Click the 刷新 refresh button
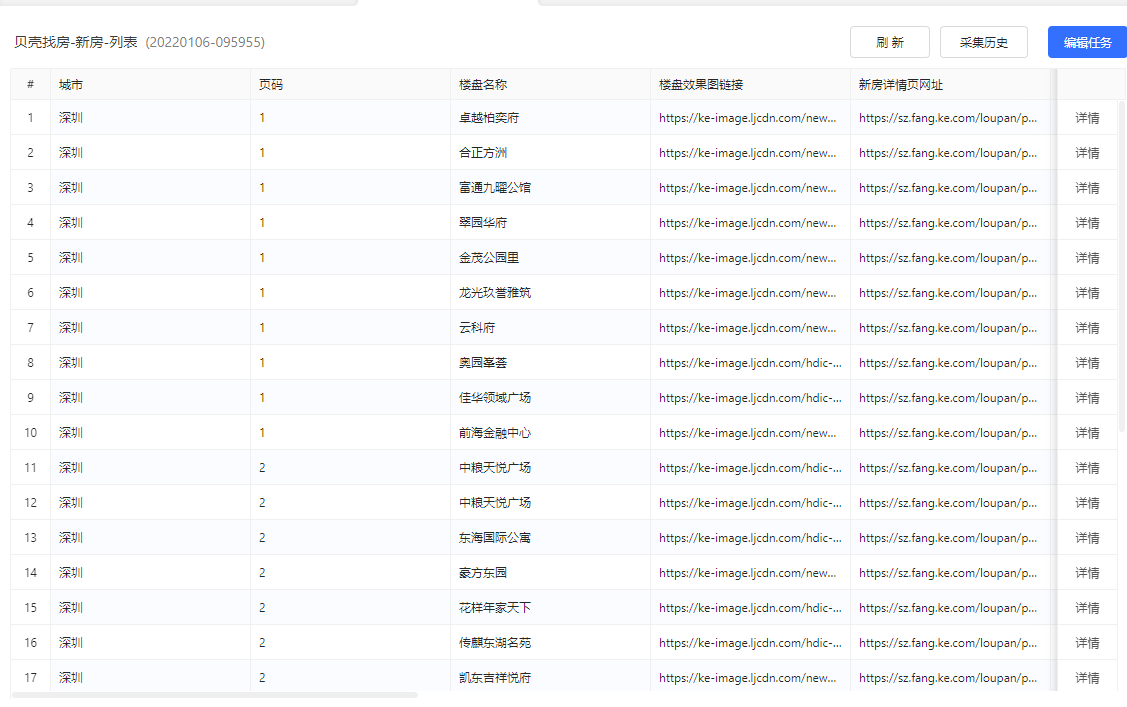 (x=890, y=42)
